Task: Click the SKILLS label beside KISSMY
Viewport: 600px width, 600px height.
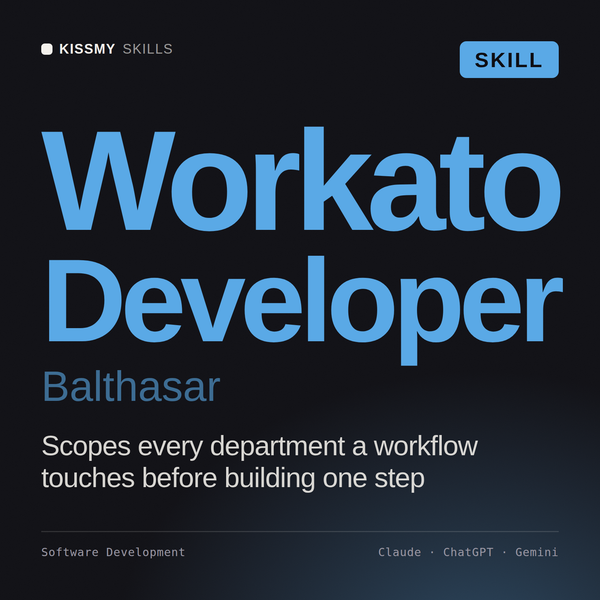Action: coord(148,49)
